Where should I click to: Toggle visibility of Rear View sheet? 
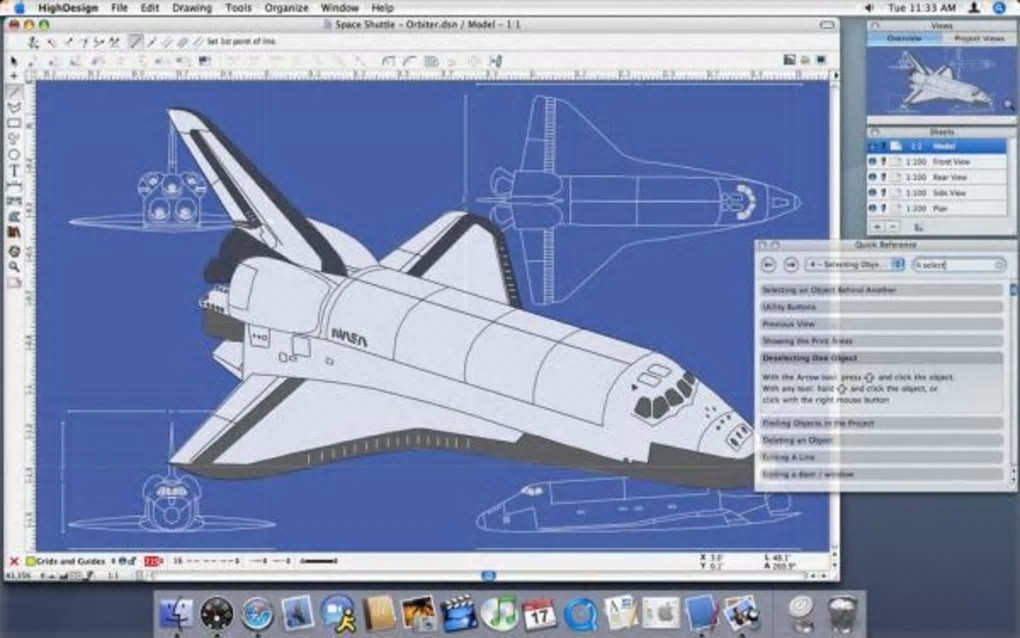point(872,177)
